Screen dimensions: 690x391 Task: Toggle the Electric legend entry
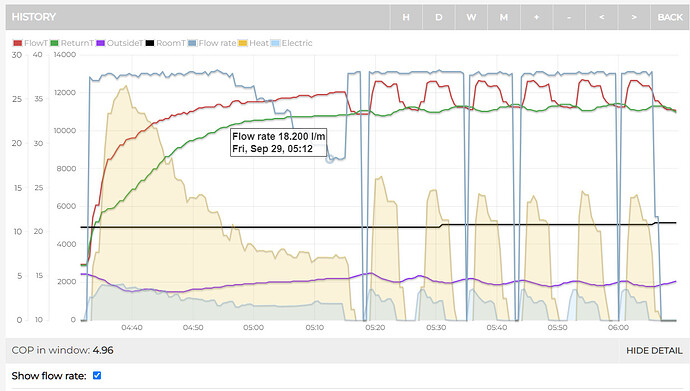292,43
